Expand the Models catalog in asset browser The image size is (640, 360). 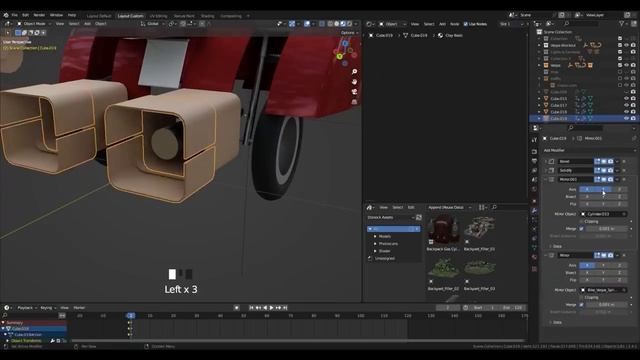[x=375, y=236]
